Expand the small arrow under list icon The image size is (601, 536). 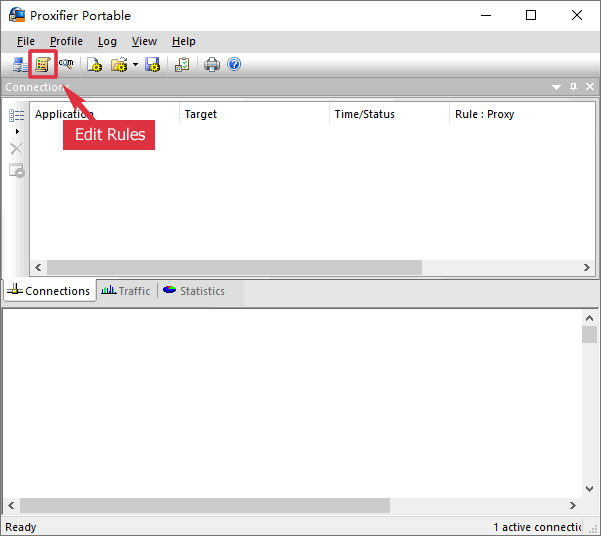[17, 132]
